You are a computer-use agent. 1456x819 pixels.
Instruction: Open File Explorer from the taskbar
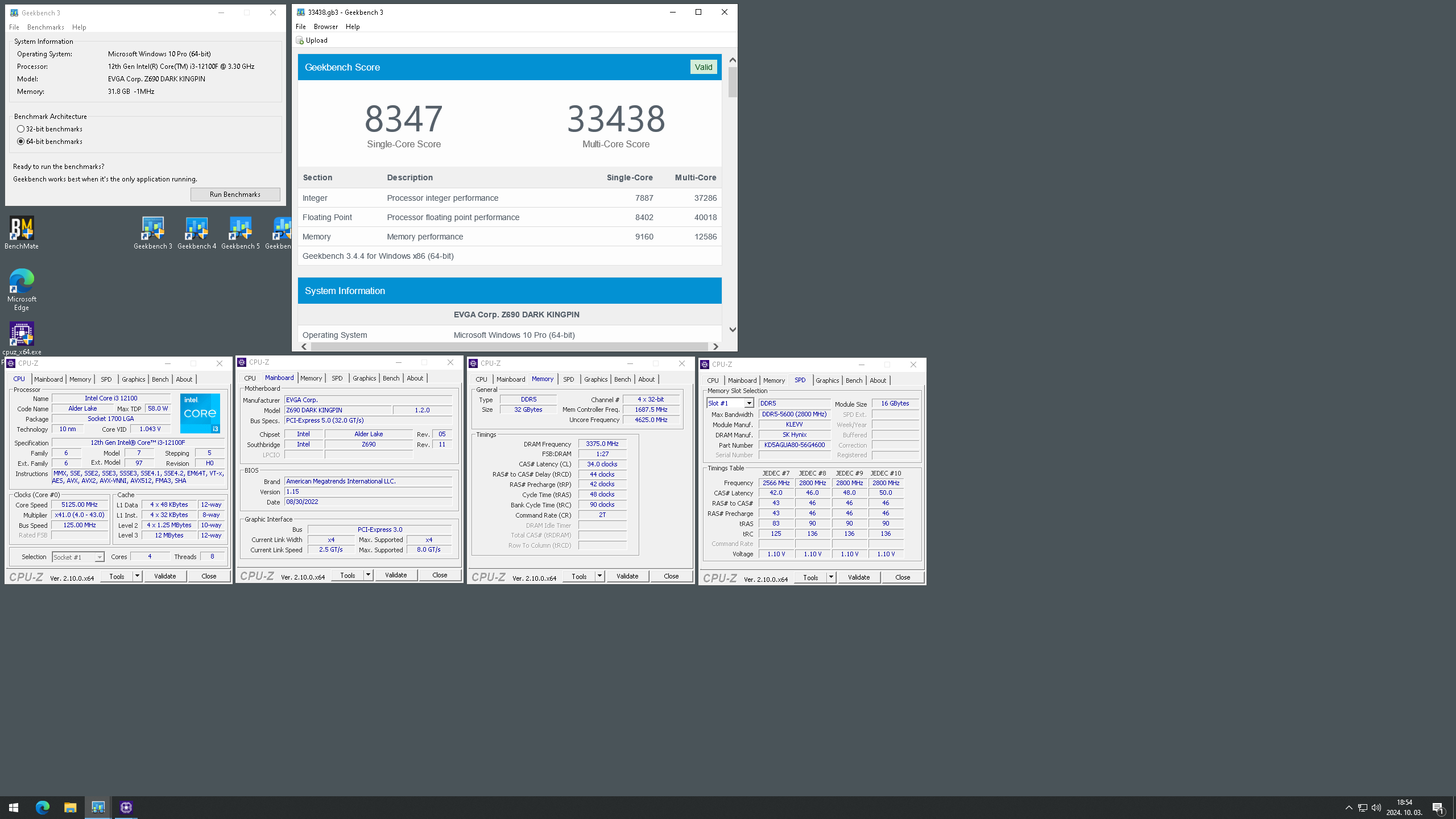click(x=70, y=807)
